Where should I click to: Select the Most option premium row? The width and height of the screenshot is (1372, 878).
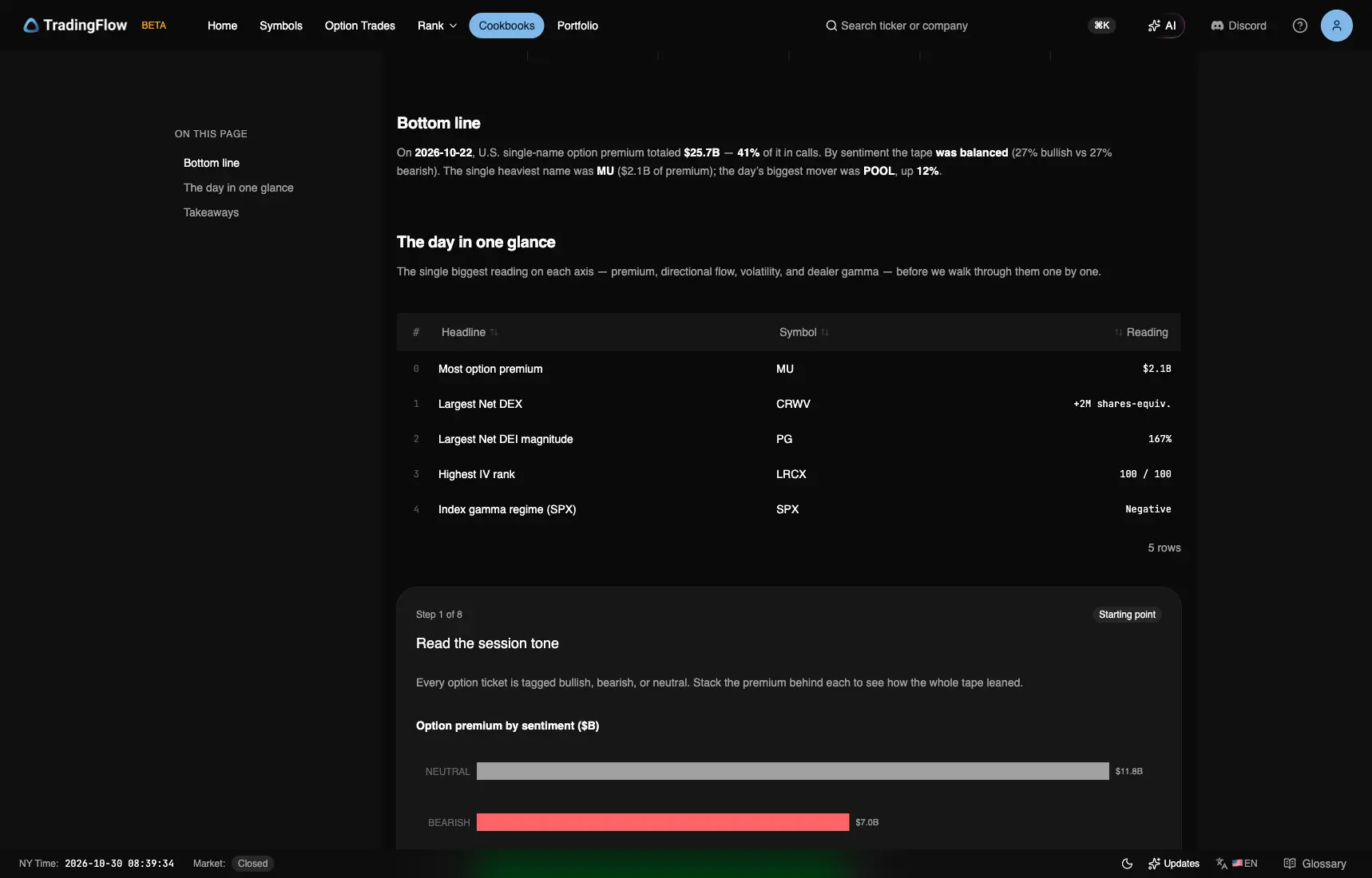pos(789,369)
